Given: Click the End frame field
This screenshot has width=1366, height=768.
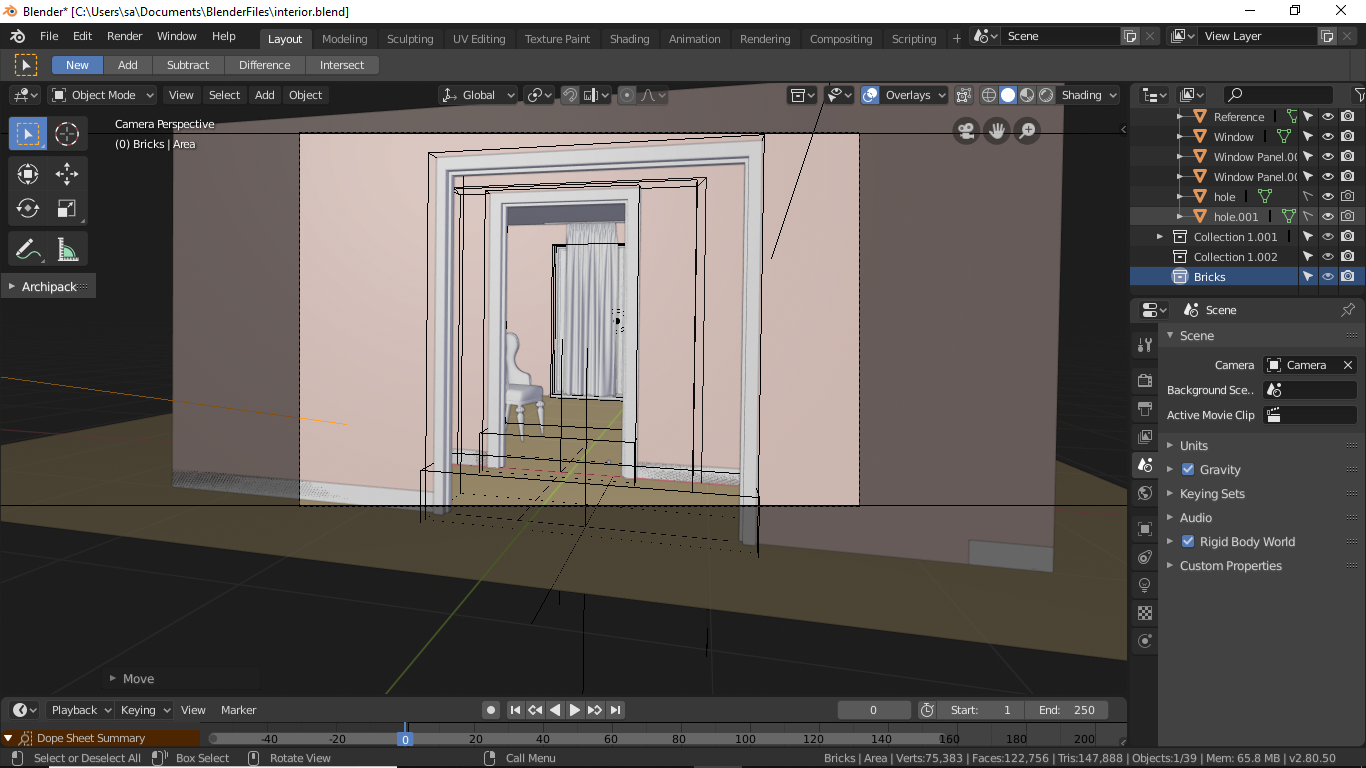Looking at the screenshot, I should pyautogui.click(x=1068, y=710).
